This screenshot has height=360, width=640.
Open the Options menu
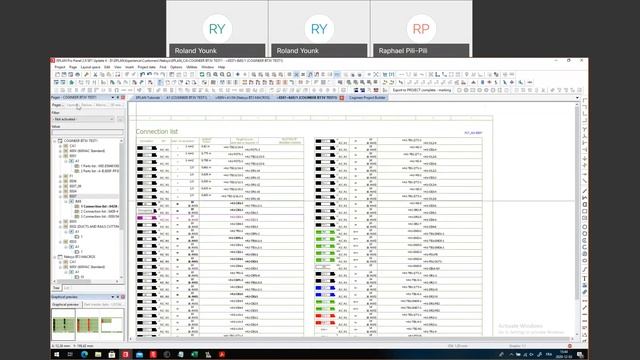176,67
